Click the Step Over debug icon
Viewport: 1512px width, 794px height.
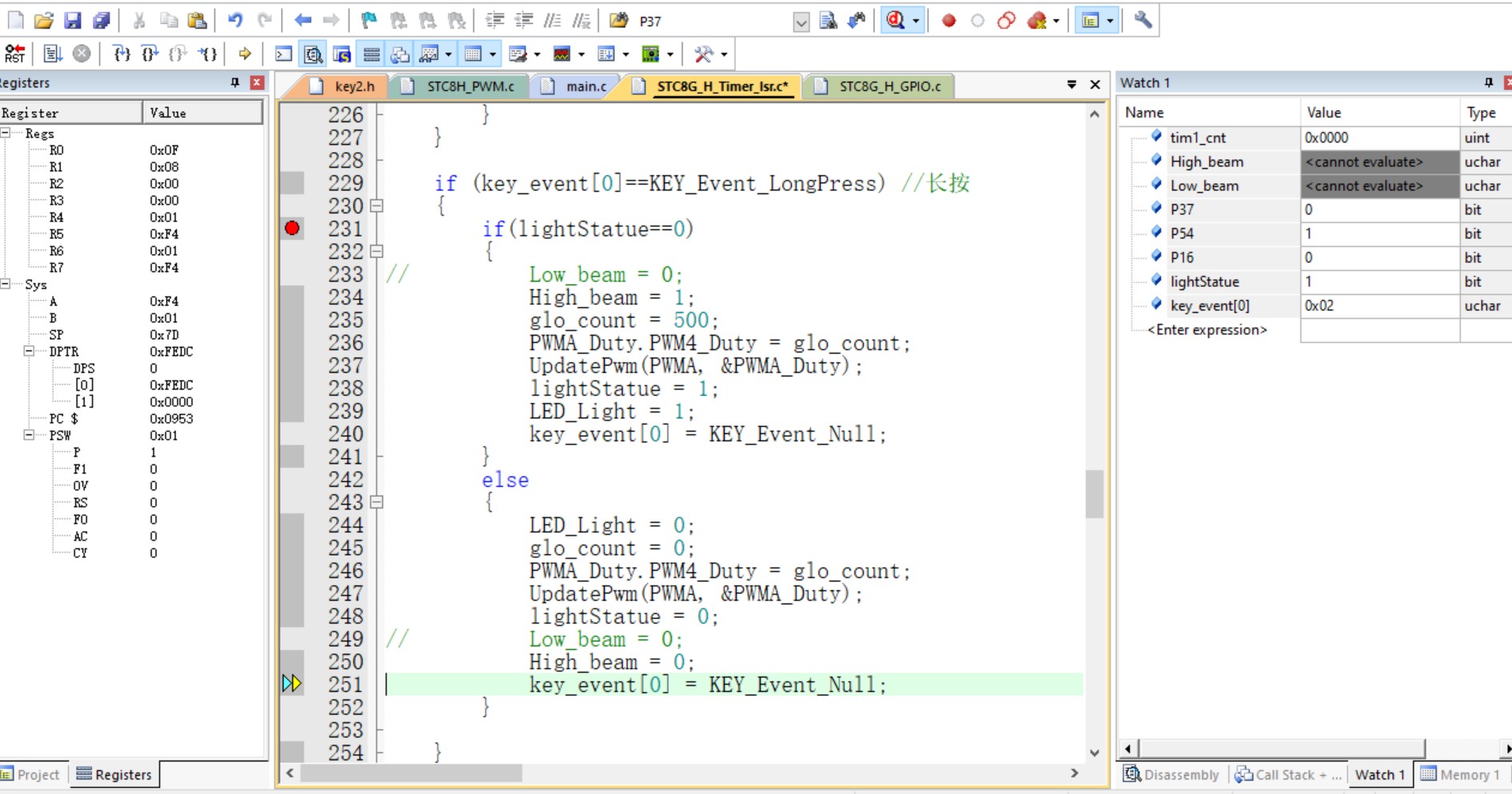coord(149,54)
